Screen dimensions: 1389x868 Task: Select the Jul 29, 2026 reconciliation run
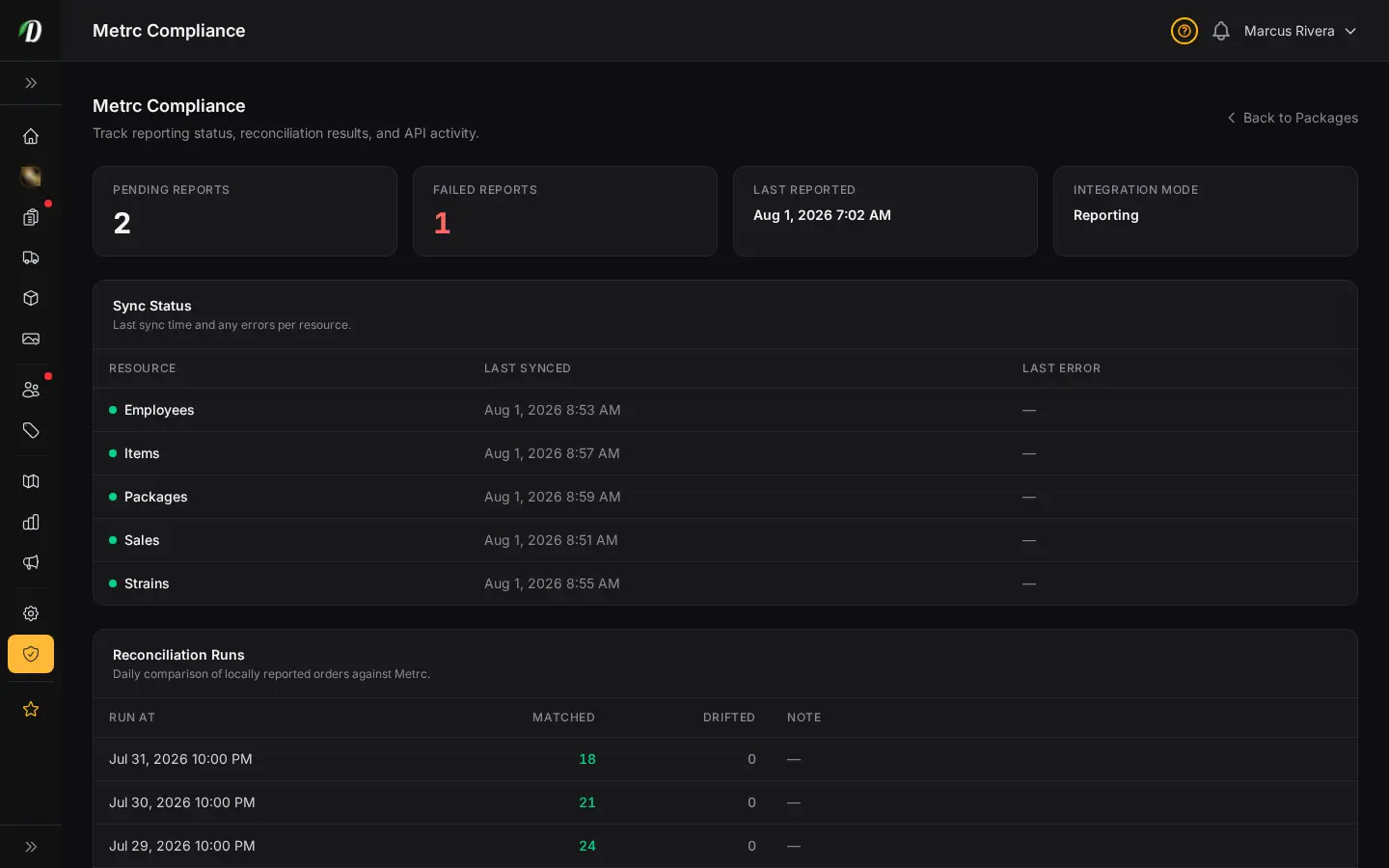coord(725,846)
